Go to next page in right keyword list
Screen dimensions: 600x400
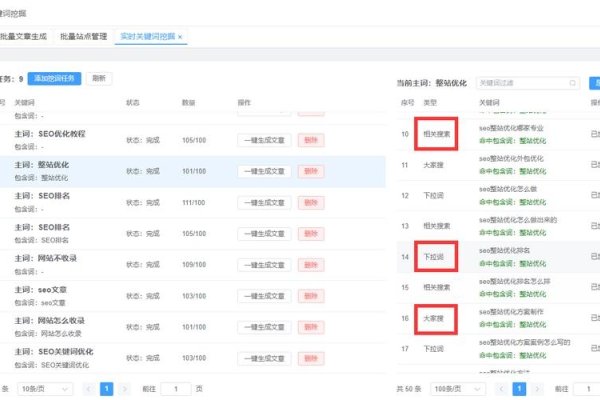pyautogui.click(x=537, y=389)
